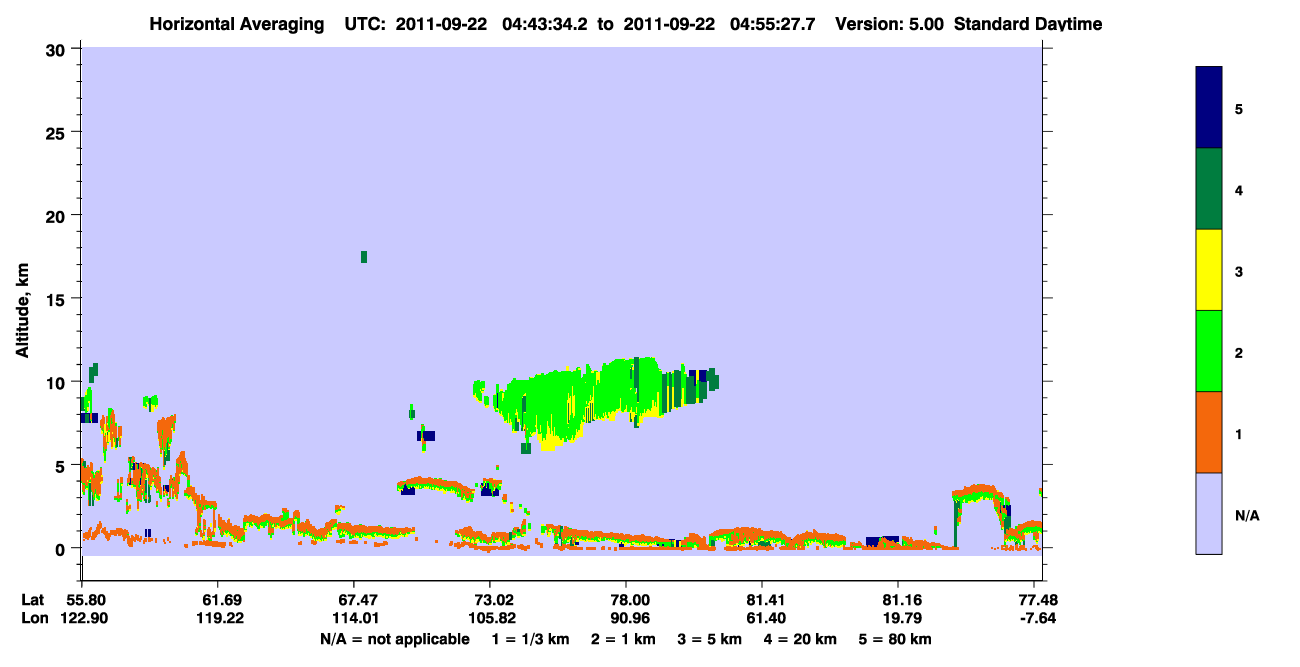This screenshot has width=1300, height=667.
Task: Click the '1 = 1/3 km' legend text
Action: coord(530,639)
